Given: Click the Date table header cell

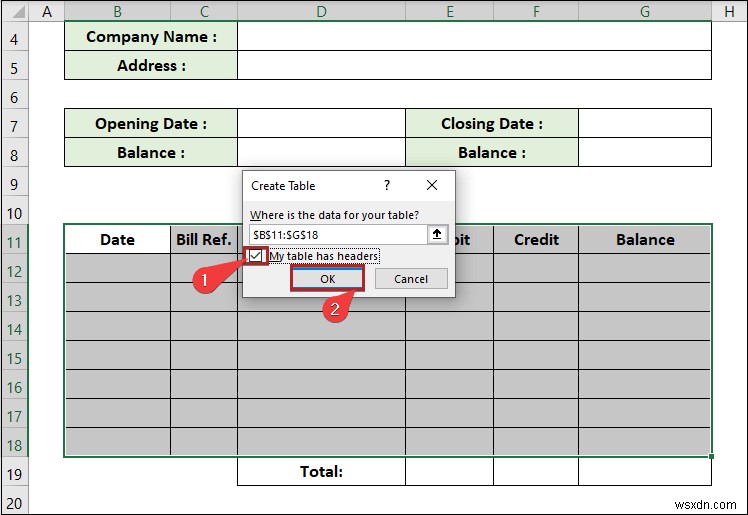Looking at the screenshot, I should [117, 239].
